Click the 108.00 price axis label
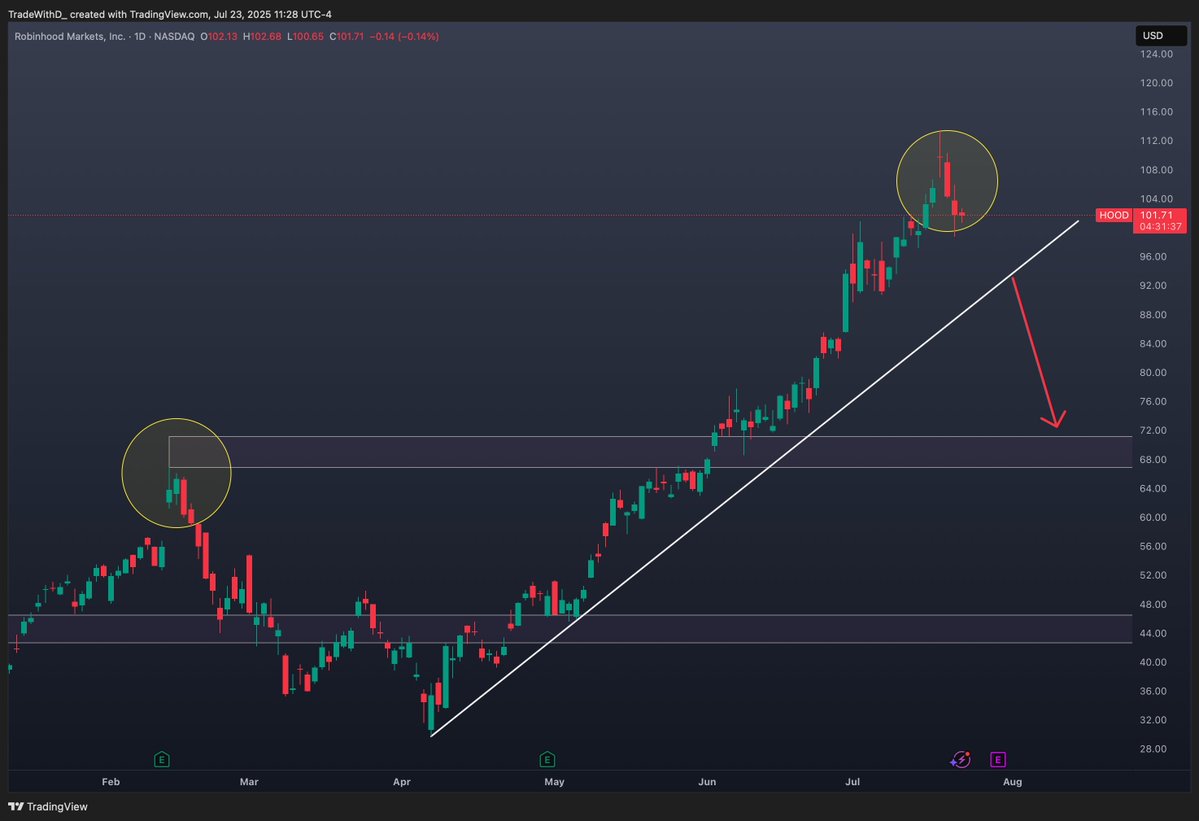 tap(1156, 170)
